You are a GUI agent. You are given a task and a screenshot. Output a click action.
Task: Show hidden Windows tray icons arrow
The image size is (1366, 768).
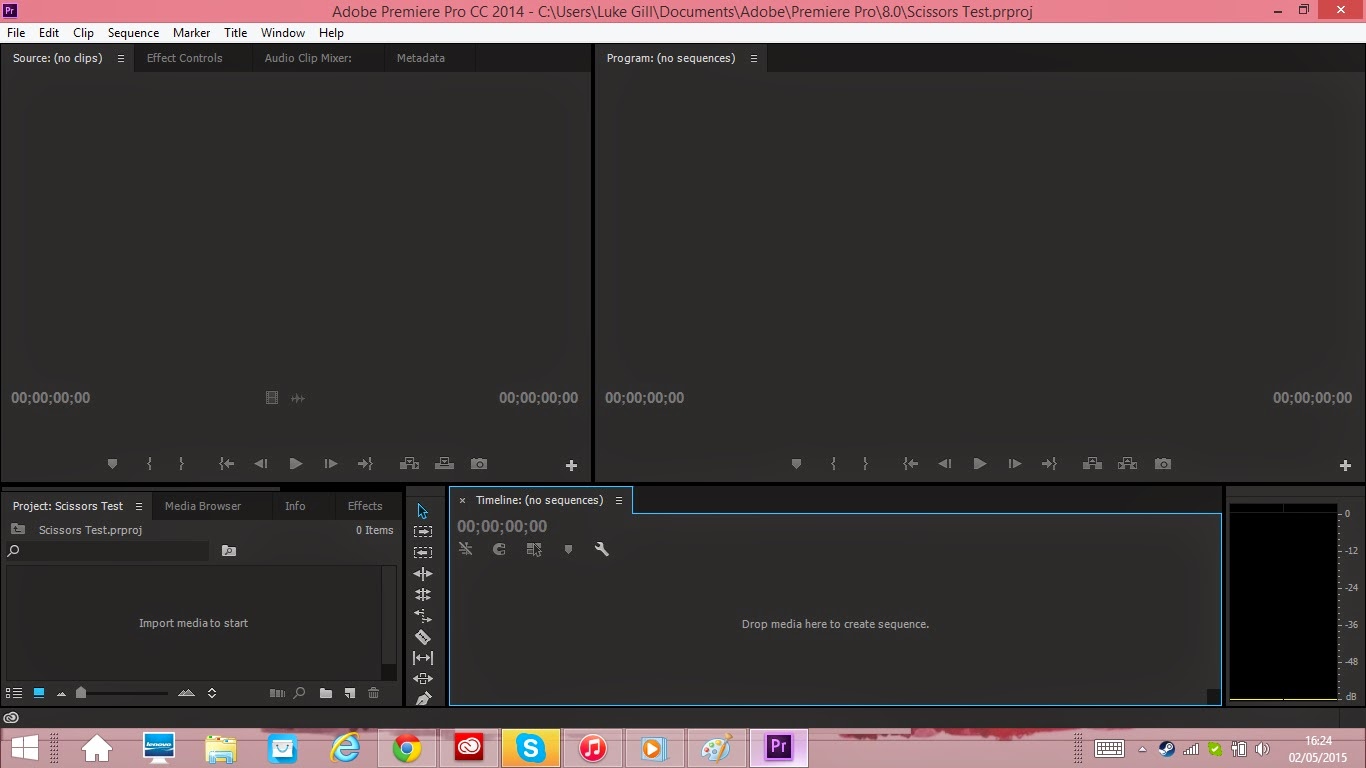pos(1142,749)
